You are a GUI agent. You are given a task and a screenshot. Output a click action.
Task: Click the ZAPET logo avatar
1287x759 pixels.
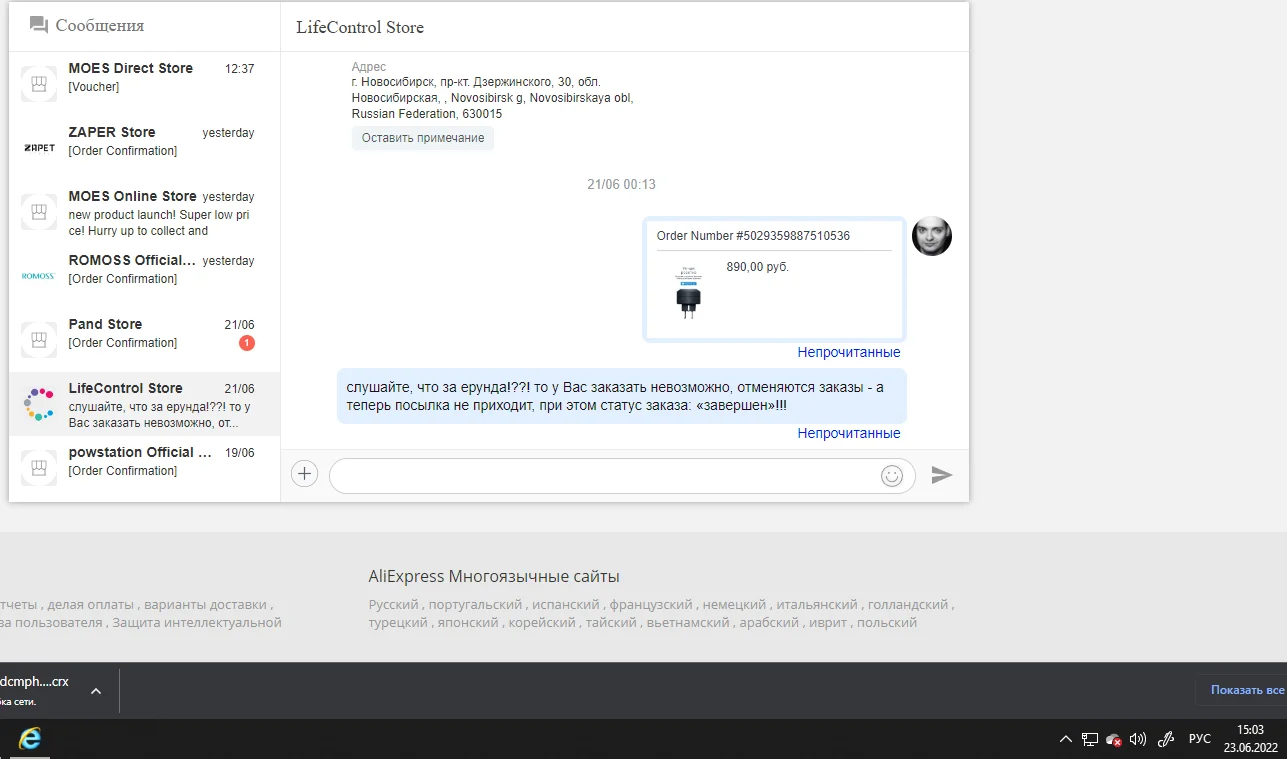tap(39, 148)
